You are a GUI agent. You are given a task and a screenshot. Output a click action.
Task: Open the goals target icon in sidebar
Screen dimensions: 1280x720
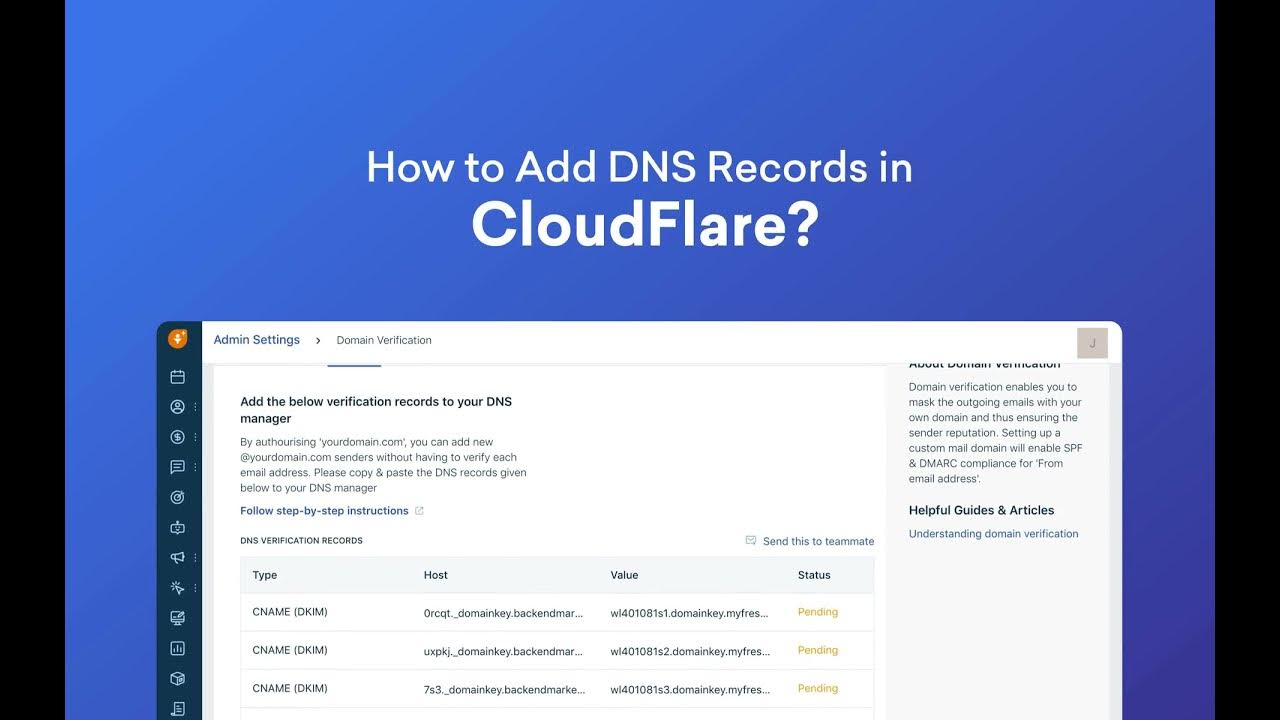pos(178,497)
